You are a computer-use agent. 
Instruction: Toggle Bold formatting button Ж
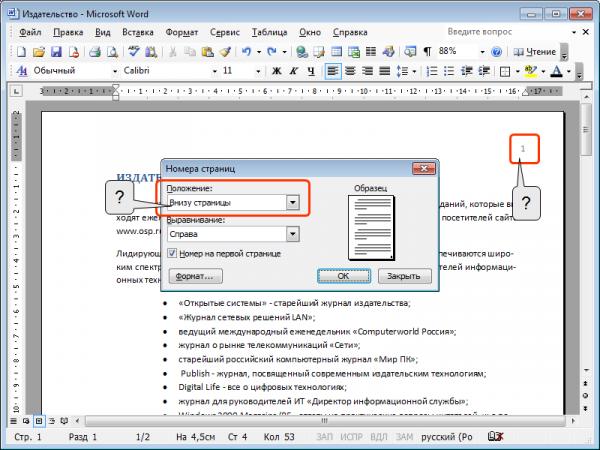click(276, 71)
